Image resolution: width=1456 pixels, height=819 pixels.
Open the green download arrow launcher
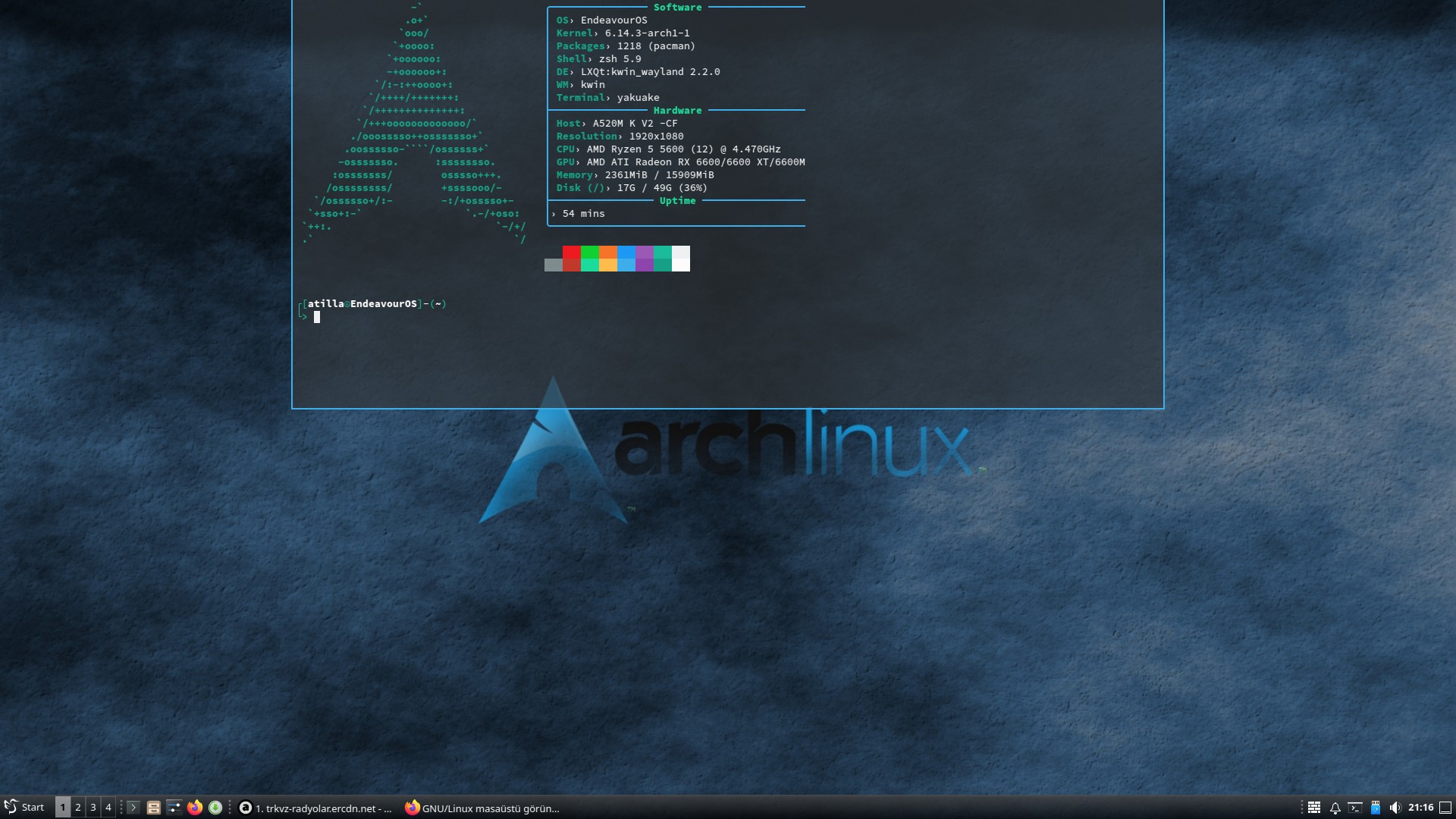tap(215, 808)
